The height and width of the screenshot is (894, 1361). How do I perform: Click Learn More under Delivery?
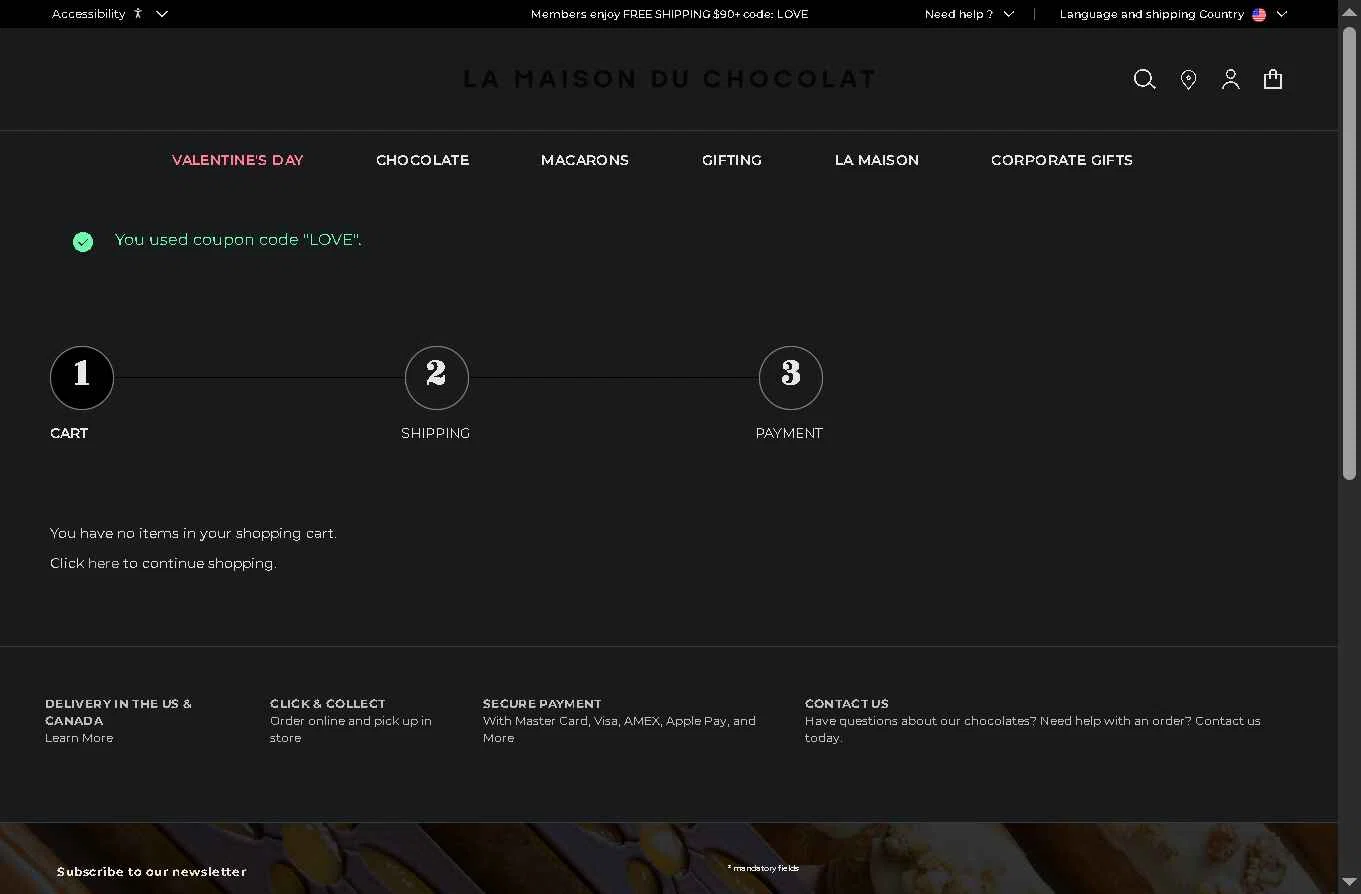tap(79, 738)
